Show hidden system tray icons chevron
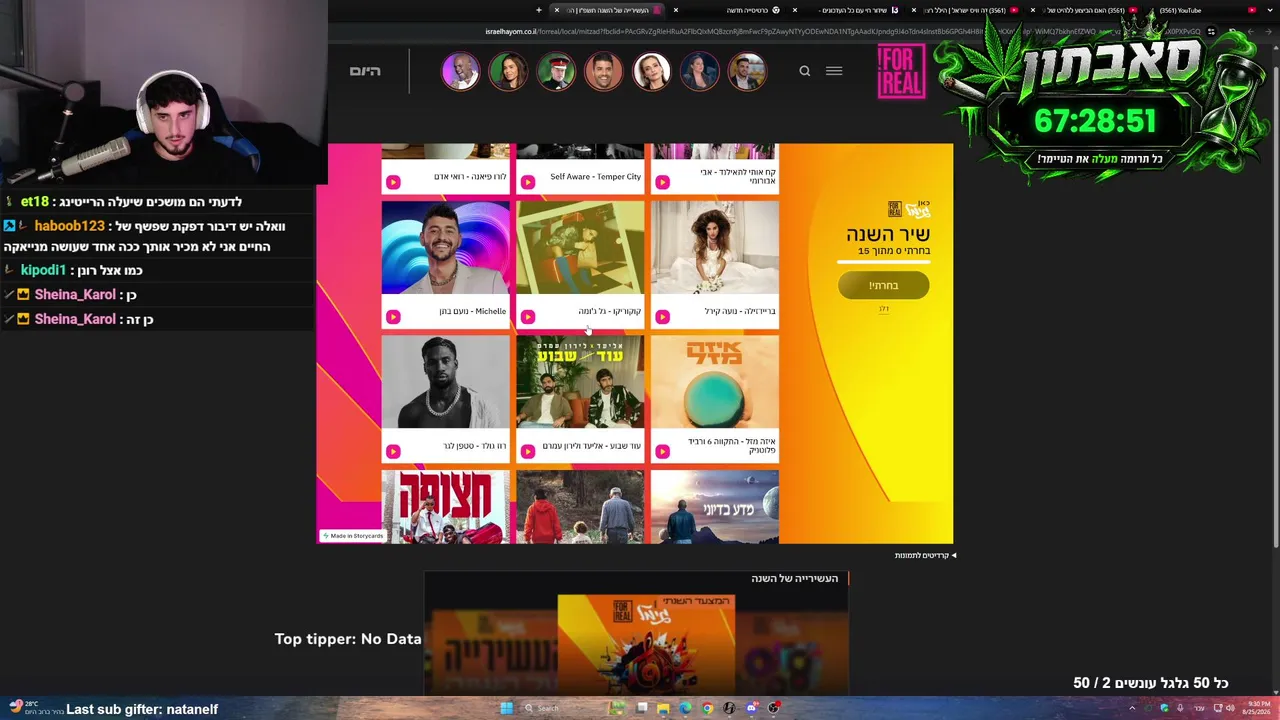Screen dimensions: 1280x720 1132,708
